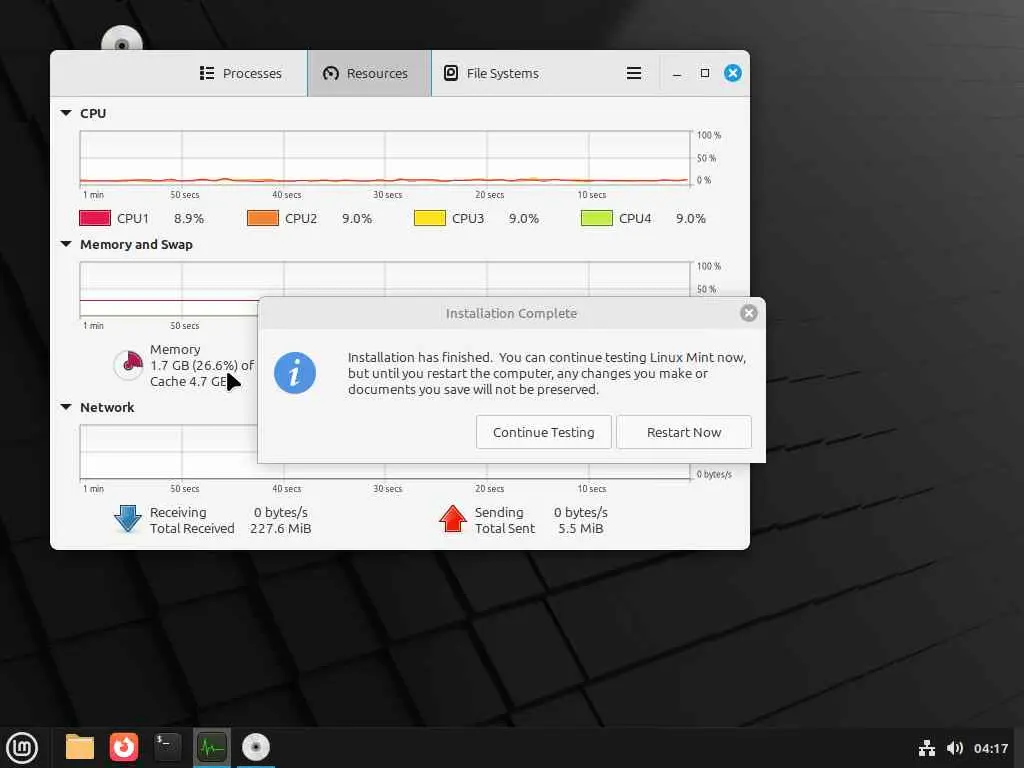Click the Total Sent 5.5 MiB value

pos(581,528)
